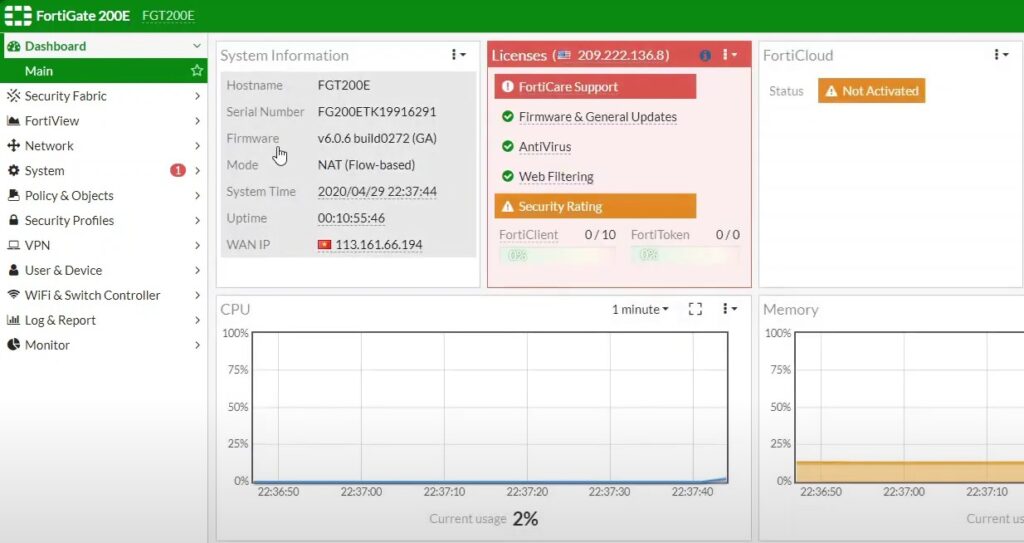Expand the Network submenu chevron

[197, 146]
